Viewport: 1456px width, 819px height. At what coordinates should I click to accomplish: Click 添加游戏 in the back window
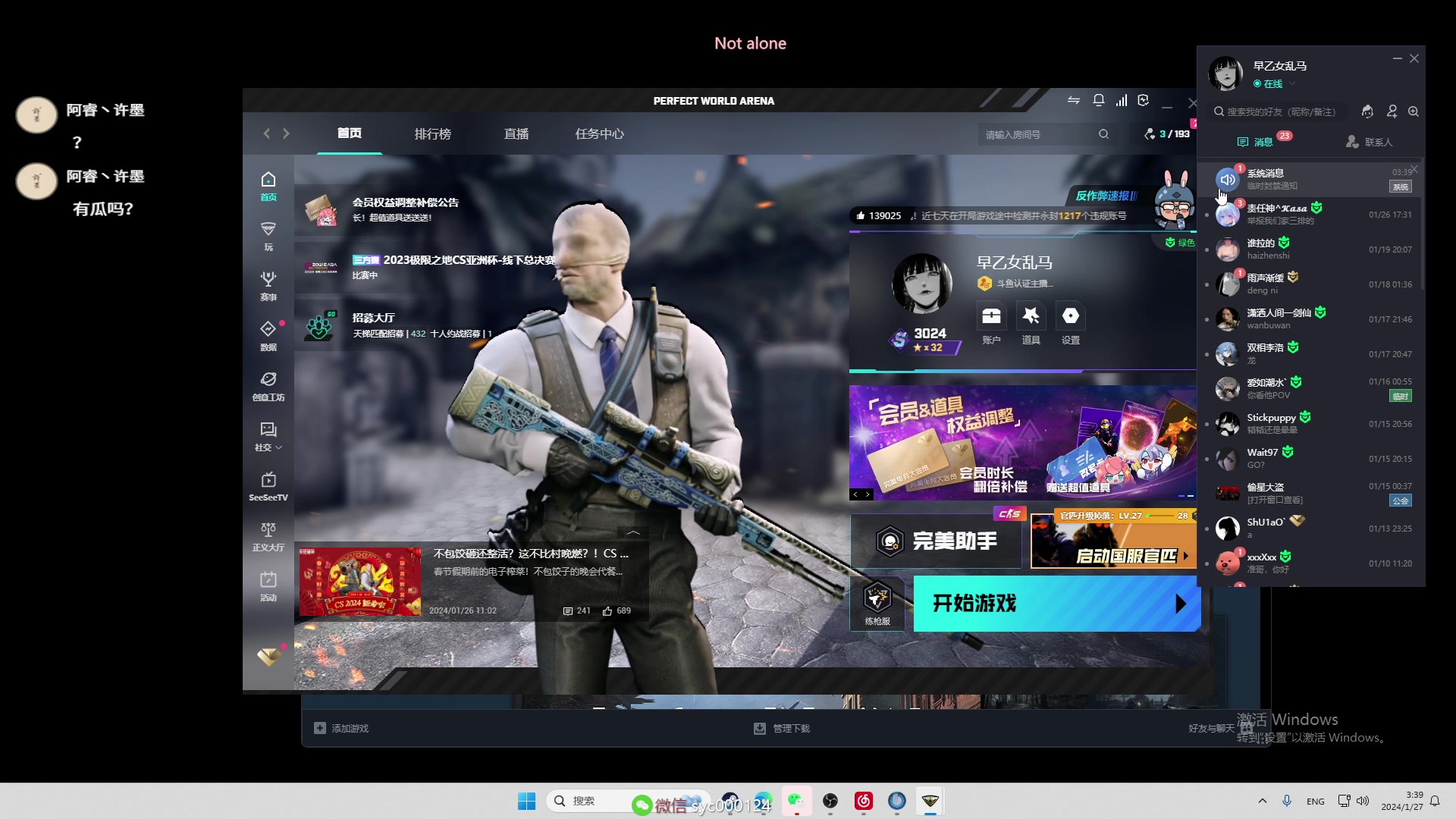(341, 728)
